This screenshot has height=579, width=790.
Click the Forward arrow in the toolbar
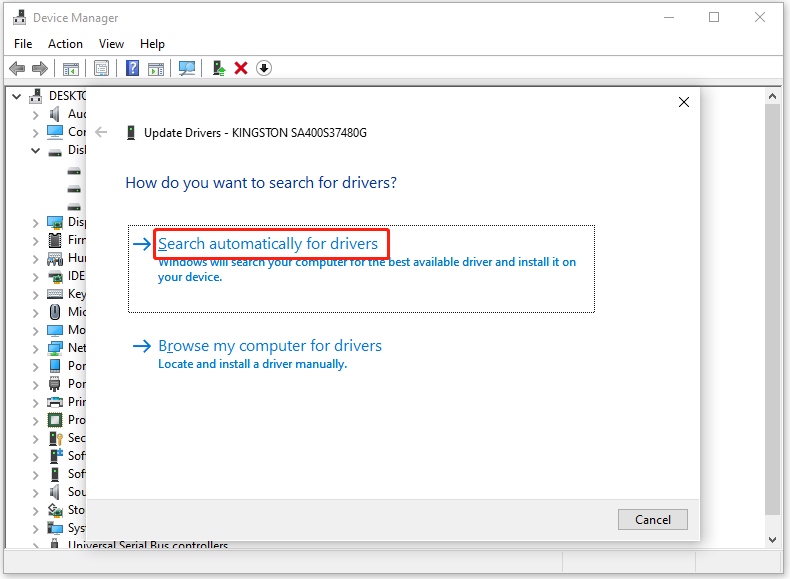[40, 68]
